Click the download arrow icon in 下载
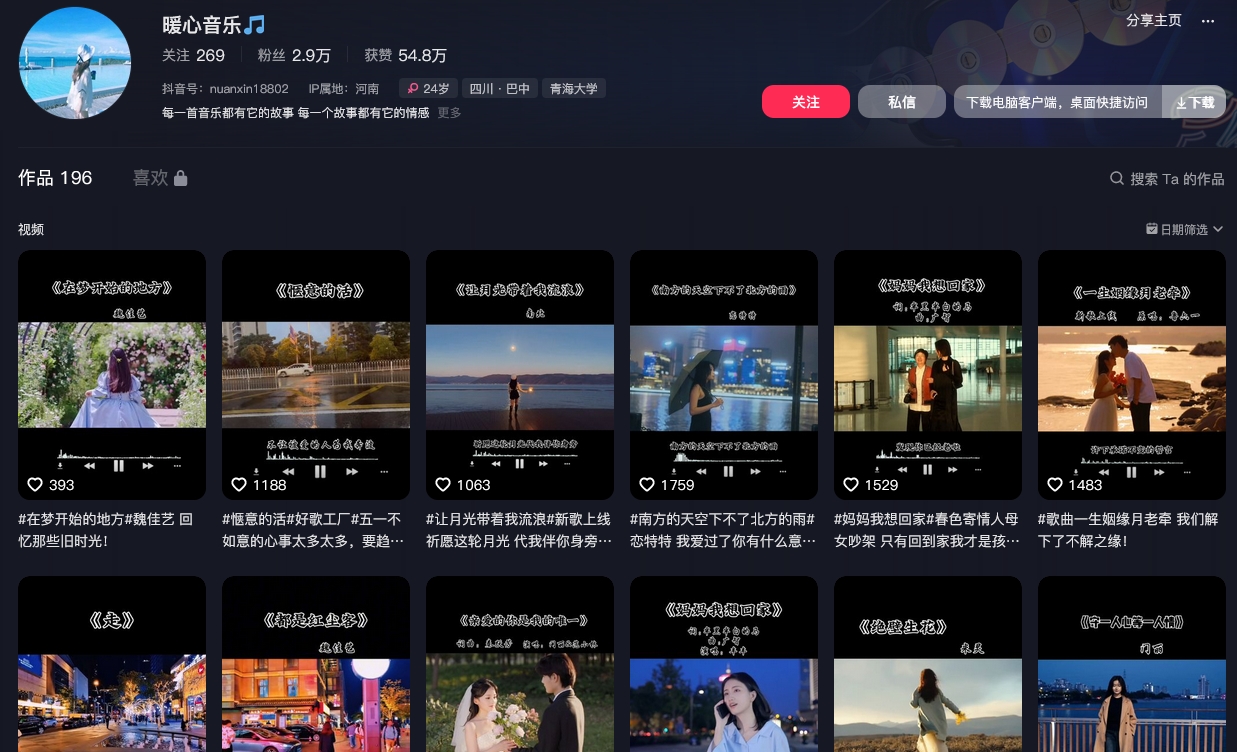 click(x=1181, y=102)
